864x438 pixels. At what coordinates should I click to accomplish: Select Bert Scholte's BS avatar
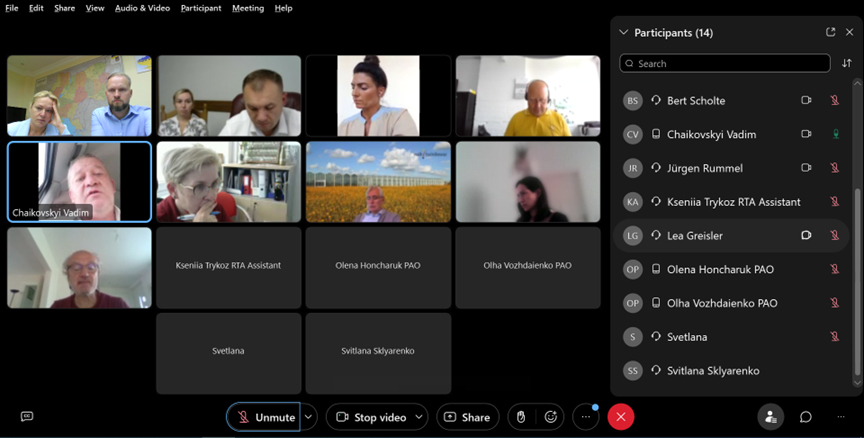coord(633,100)
